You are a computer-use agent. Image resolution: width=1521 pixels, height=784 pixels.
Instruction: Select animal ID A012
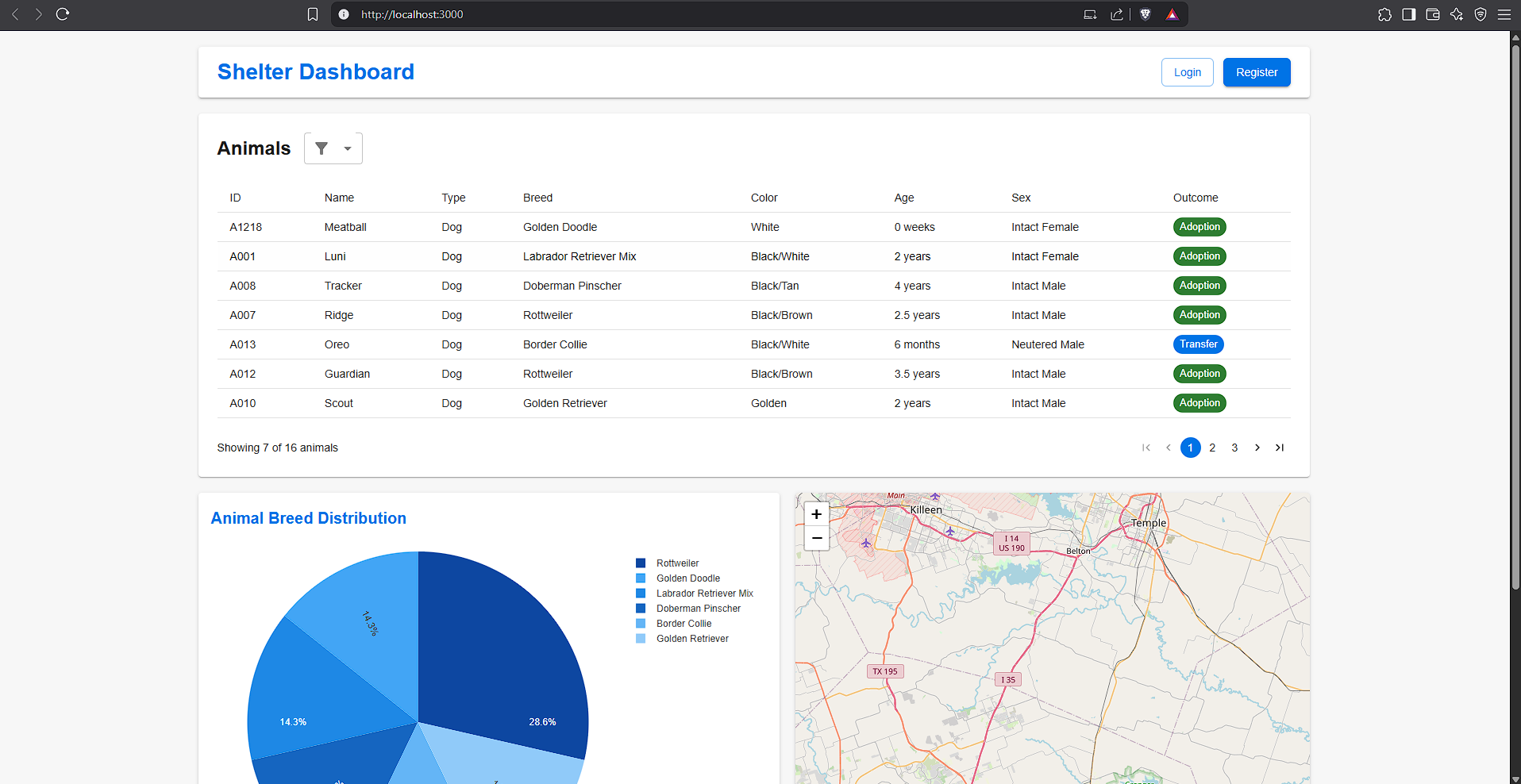(x=243, y=374)
